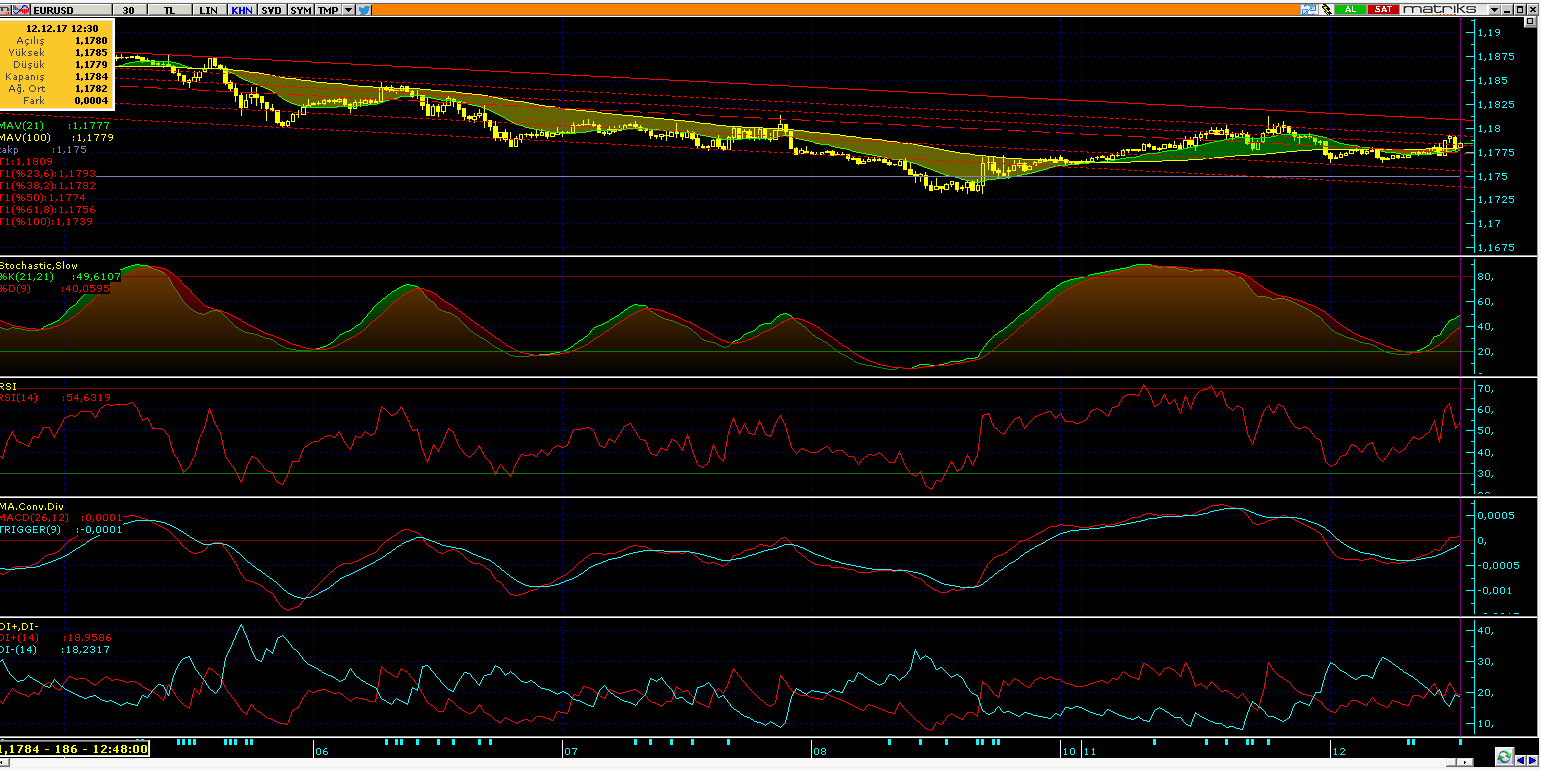Click the window icon left of pencil
1541x770 pixels.
pos(1308,9)
